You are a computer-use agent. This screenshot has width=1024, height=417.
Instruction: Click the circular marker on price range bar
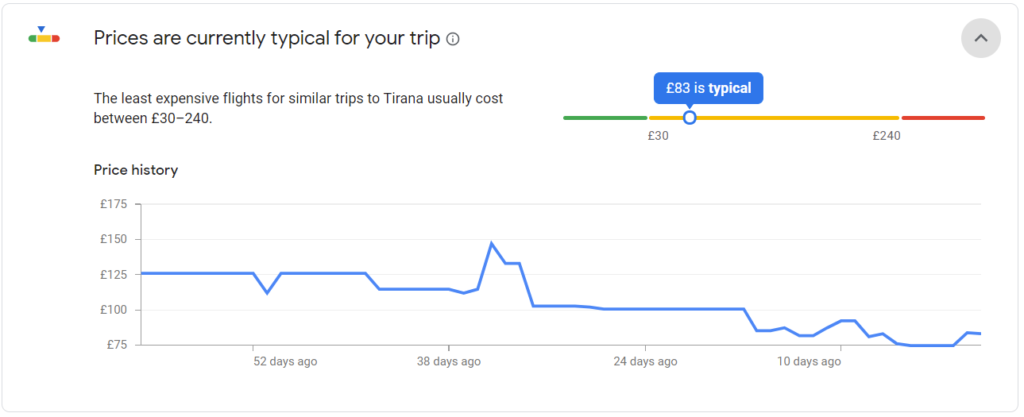tap(689, 117)
